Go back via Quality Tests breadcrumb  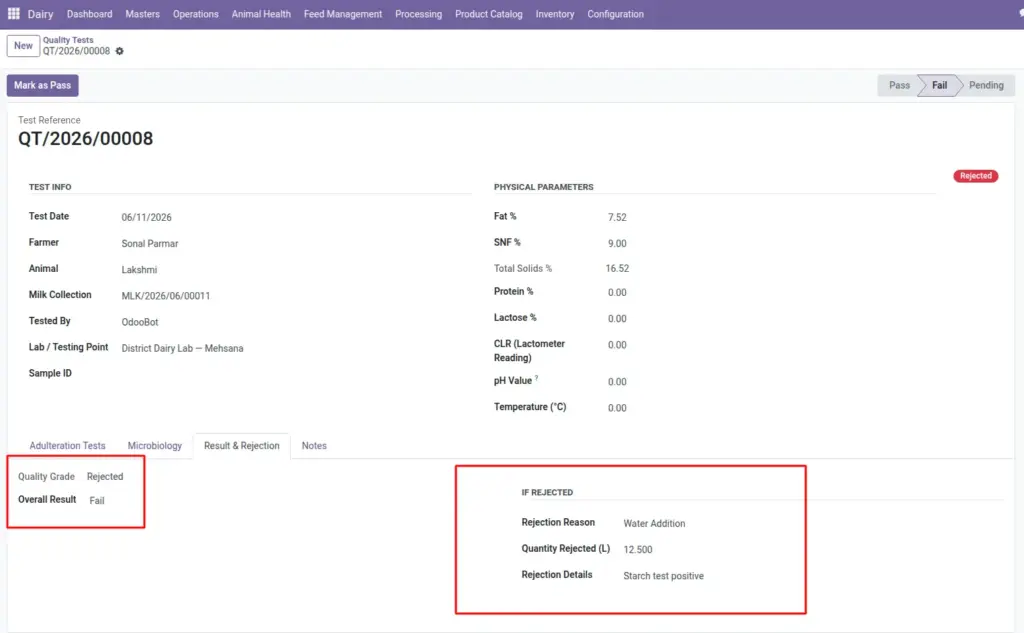(x=68, y=40)
